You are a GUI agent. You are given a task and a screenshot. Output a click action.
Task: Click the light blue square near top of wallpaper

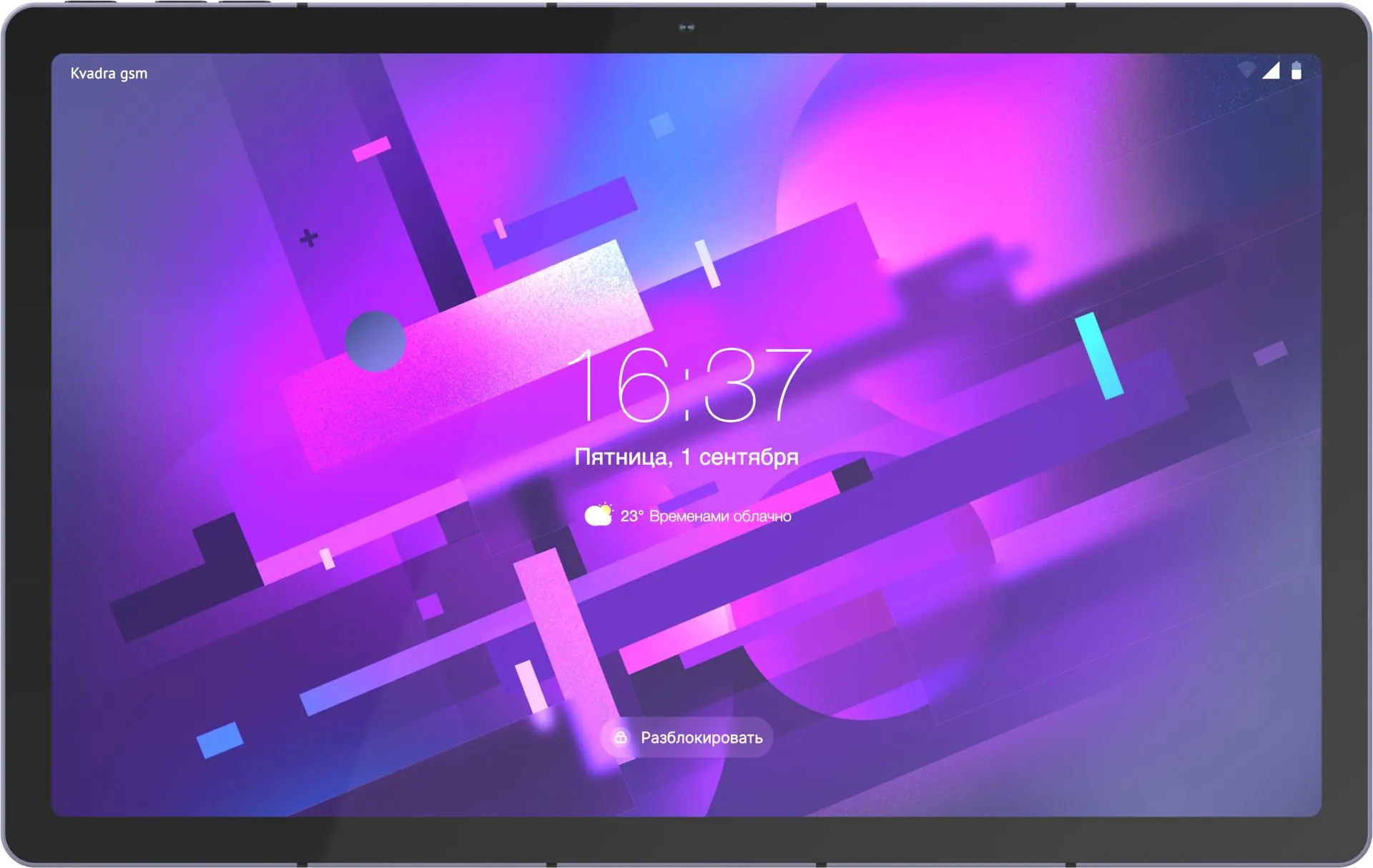[661, 125]
